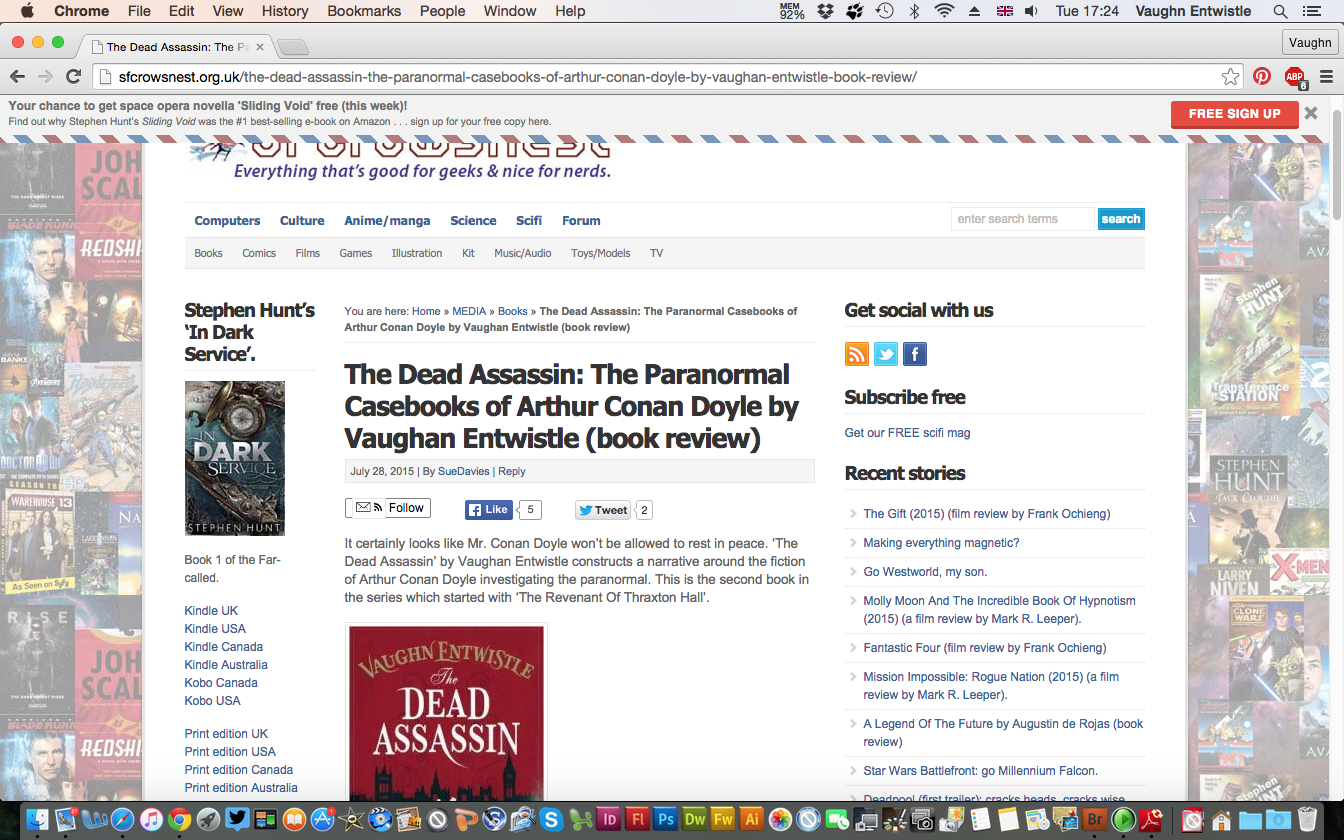The width and height of the screenshot is (1344, 840).
Task: Click the Time Machine menu bar icon
Action: 884,11
